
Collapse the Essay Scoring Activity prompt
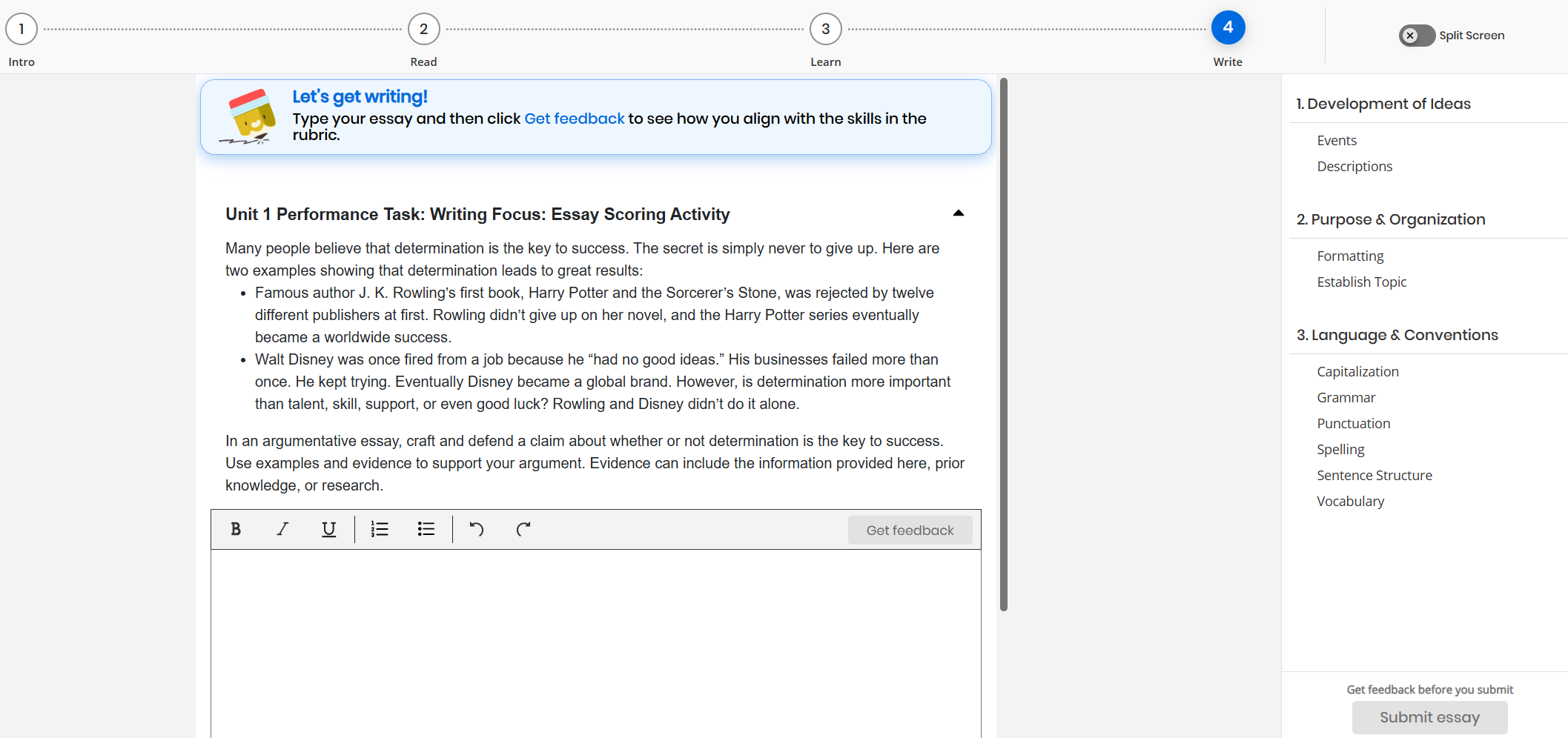coord(958,213)
